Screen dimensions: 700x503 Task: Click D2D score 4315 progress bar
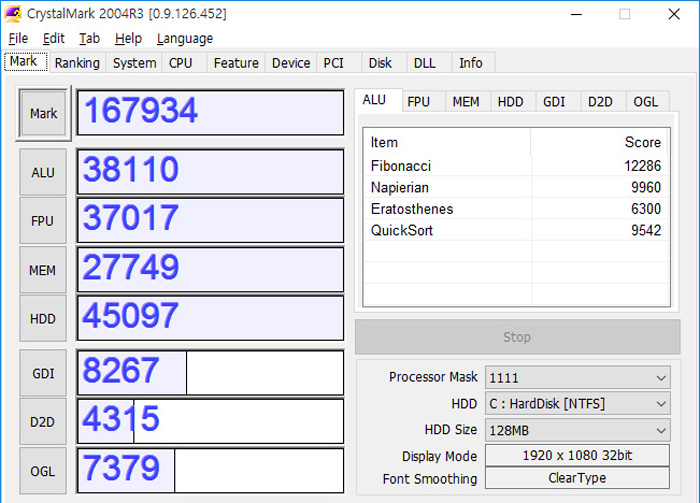210,421
